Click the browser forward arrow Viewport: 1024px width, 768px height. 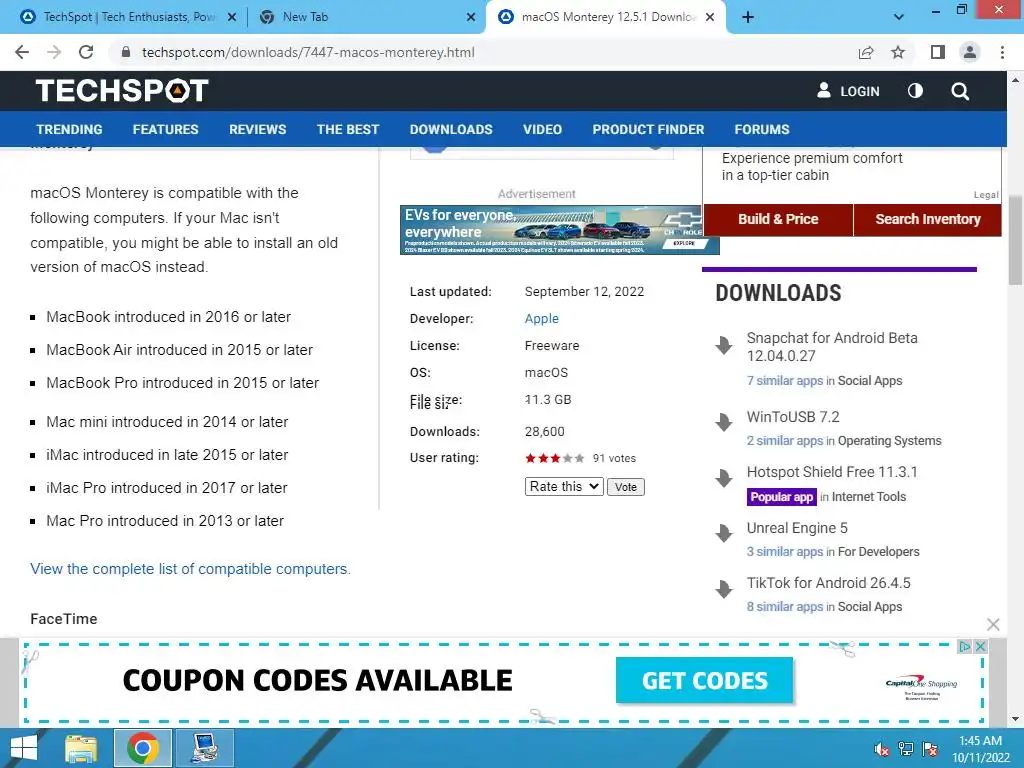(54, 52)
